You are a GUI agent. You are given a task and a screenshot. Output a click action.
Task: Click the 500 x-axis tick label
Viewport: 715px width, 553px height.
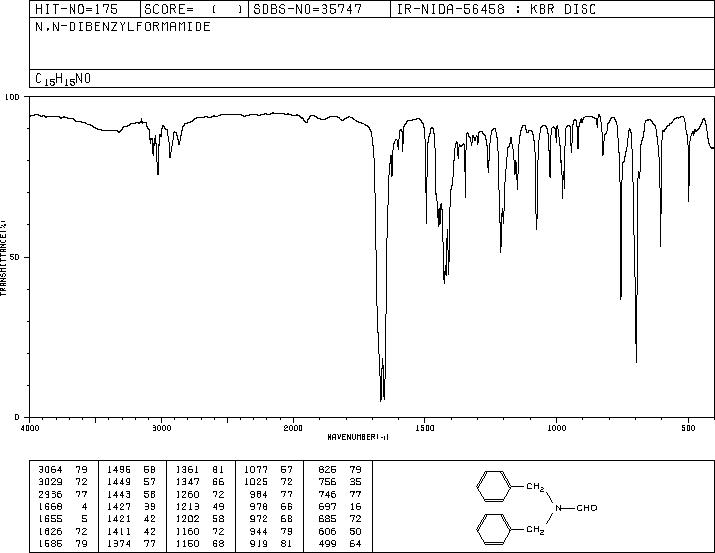(688, 428)
